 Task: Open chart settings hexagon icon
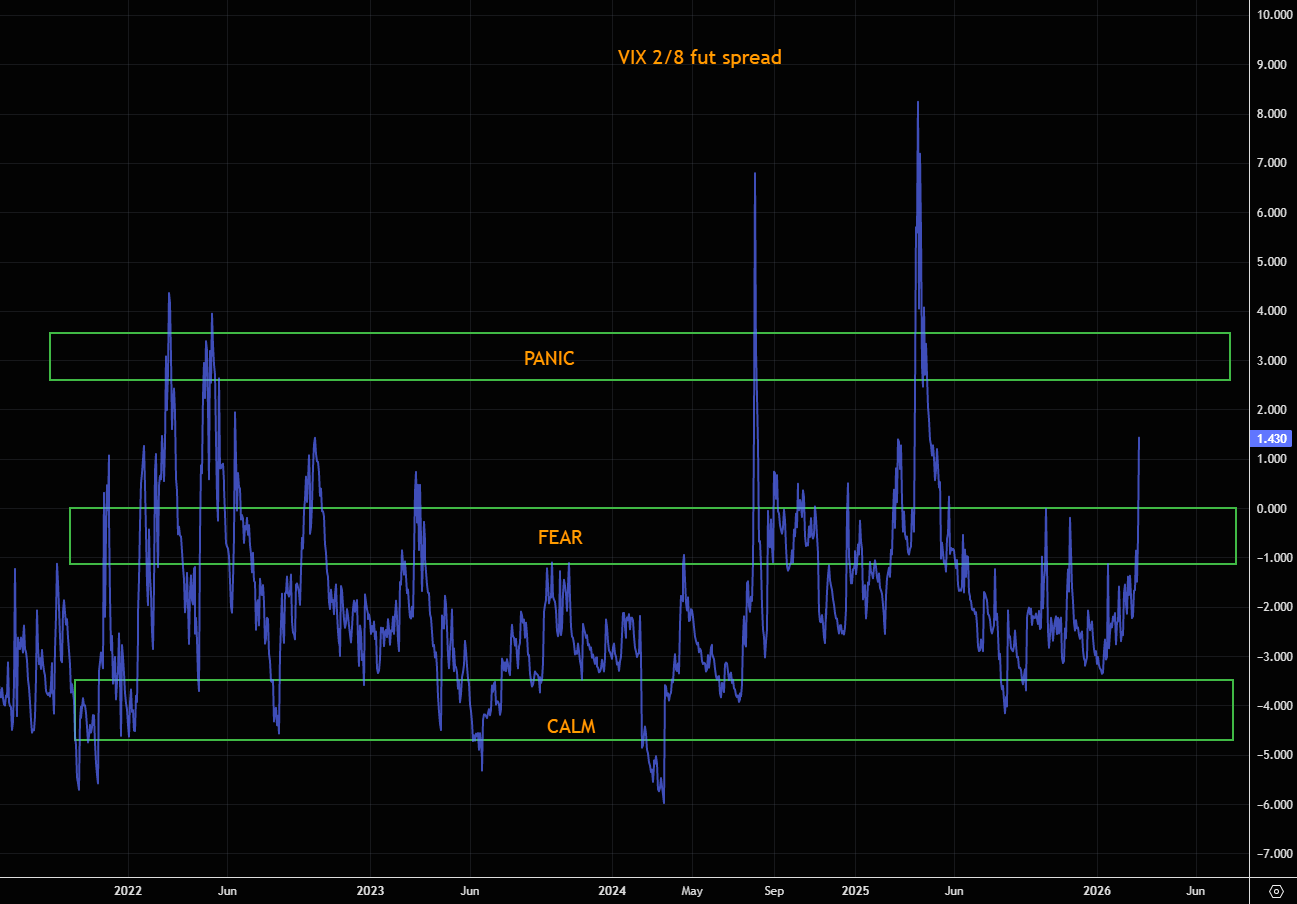click(x=1276, y=890)
